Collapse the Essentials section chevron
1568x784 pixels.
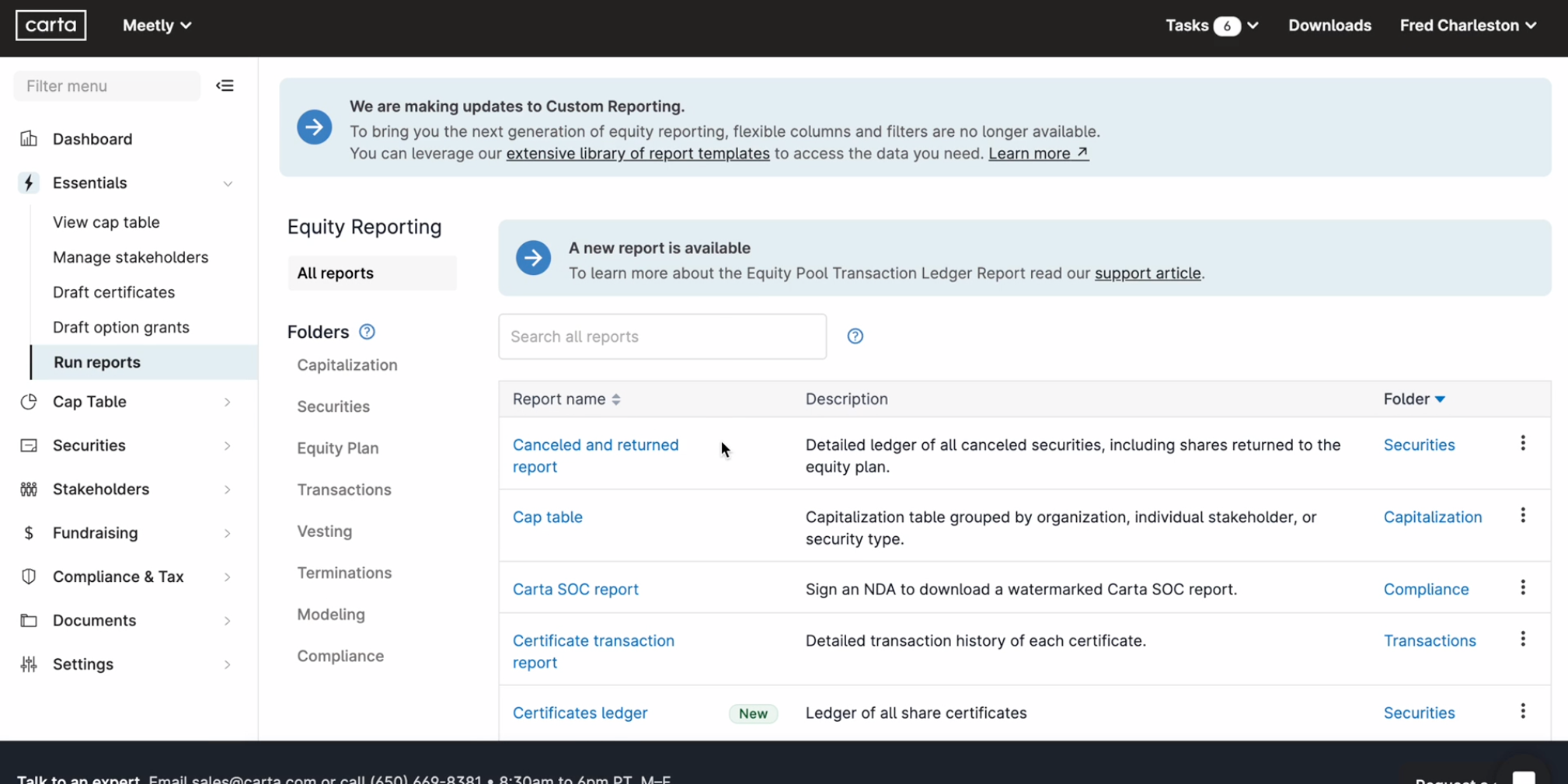228,183
